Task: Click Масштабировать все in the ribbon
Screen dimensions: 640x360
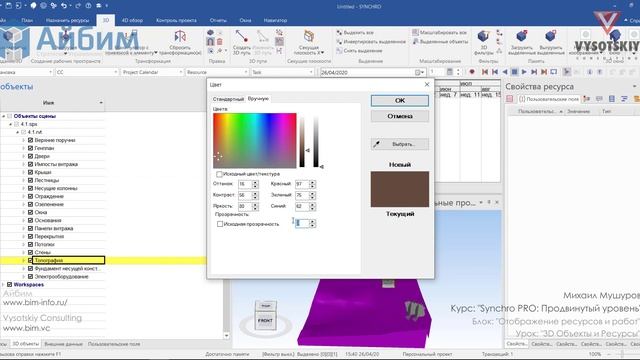Action: click(x=439, y=32)
